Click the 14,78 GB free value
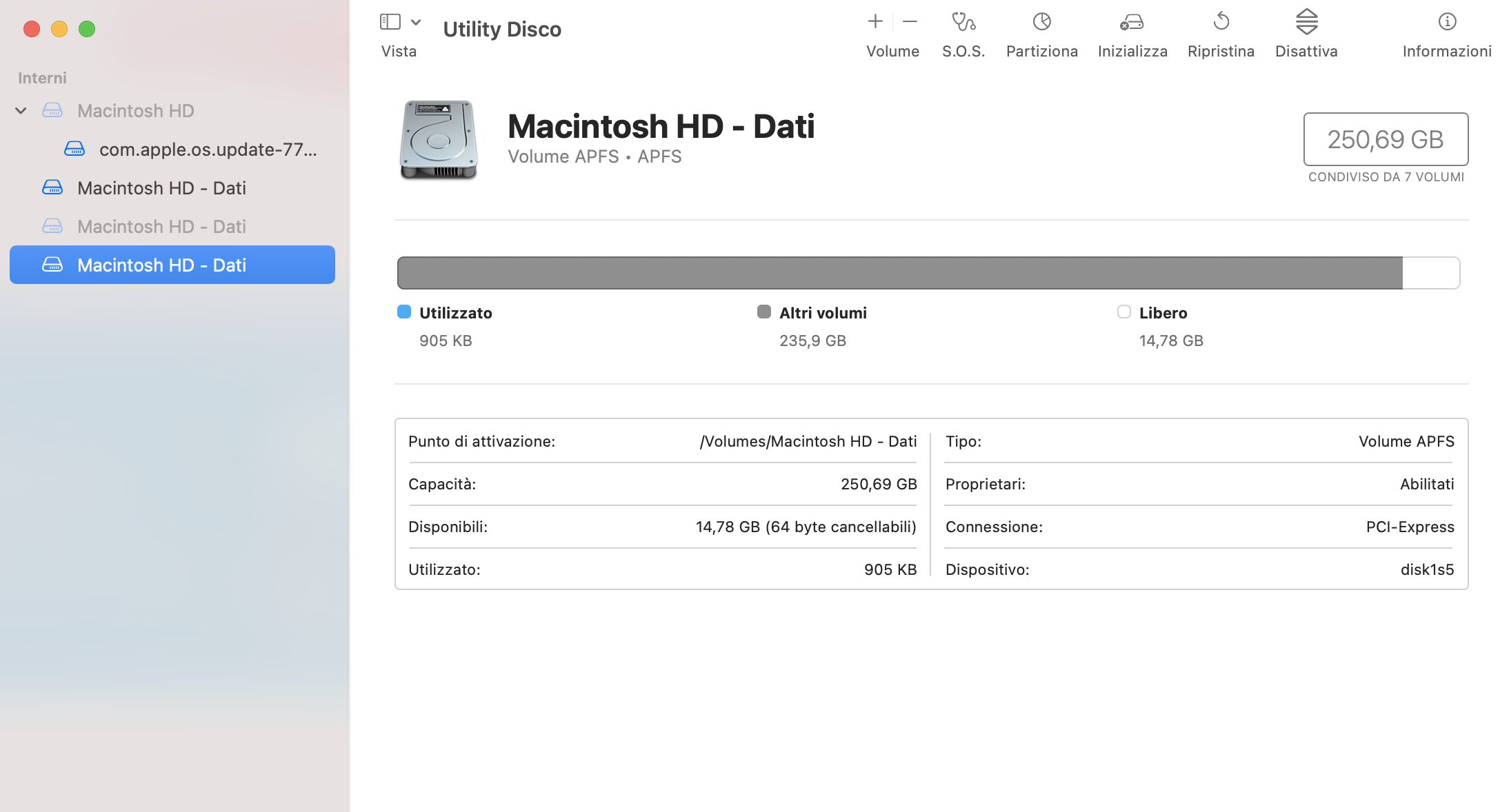The height and width of the screenshot is (812, 1509). (x=1171, y=341)
